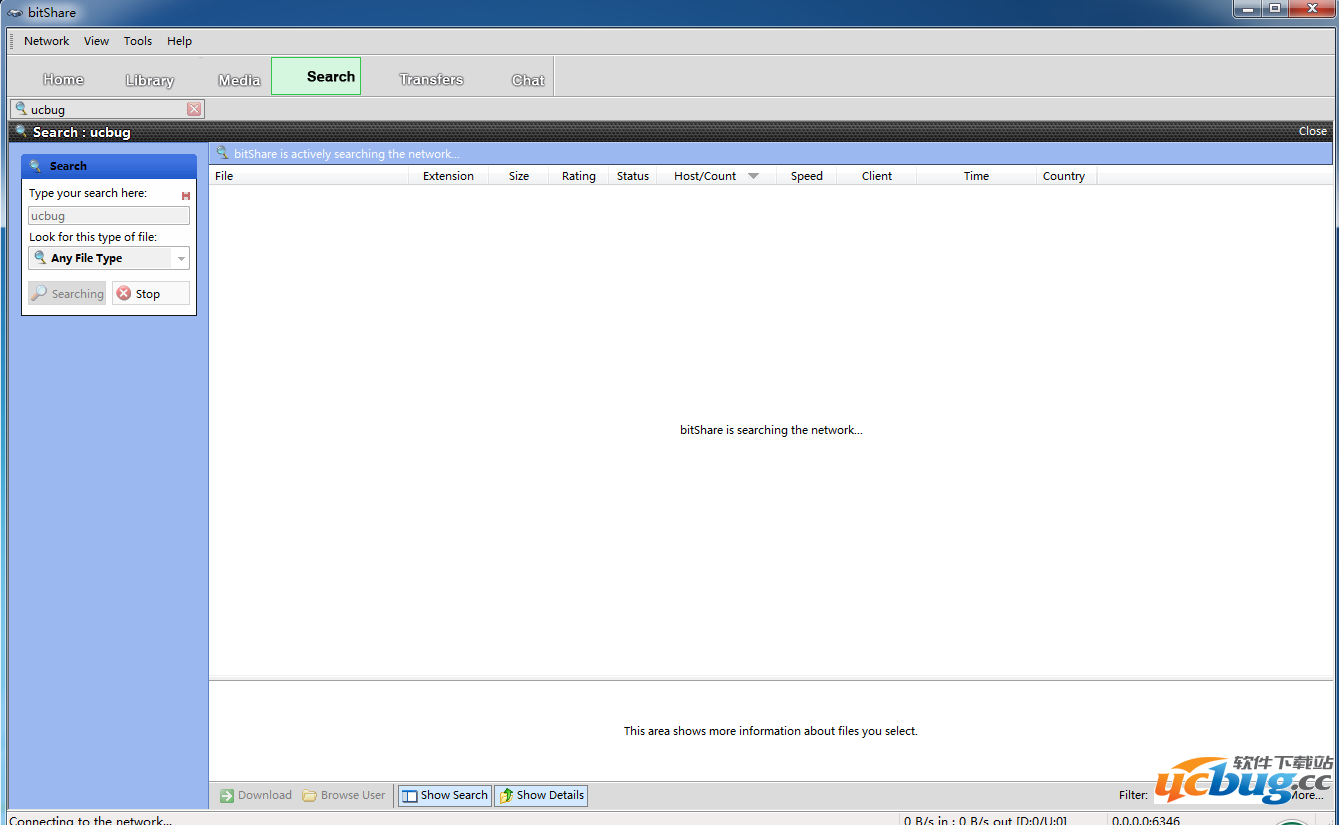Image resolution: width=1339 pixels, height=825 pixels.
Task: Click the bitShare title bar app icon
Action: (x=15, y=13)
